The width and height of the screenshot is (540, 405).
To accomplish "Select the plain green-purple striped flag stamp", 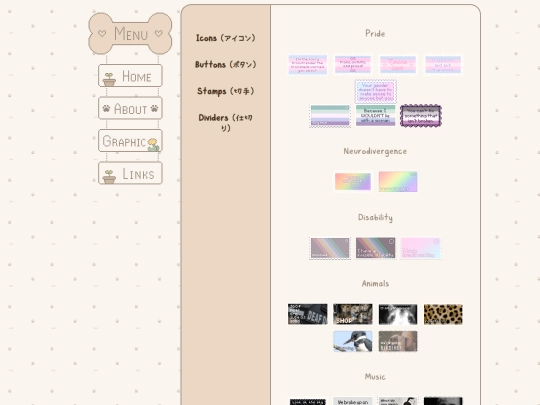I will click(330, 116).
